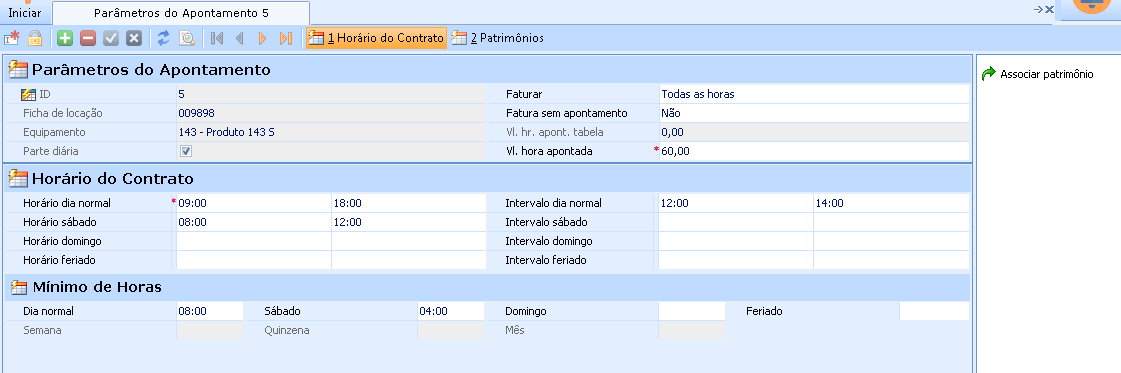Image resolution: width=1121 pixels, height=373 pixels.
Task: Cancel editing with the X toolbar icon
Action: 134,39
